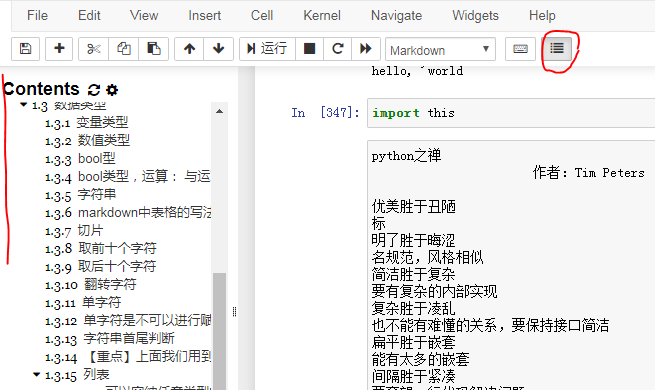Open the Insert menu
The width and height of the screenshot is (655, 390).
pos(204,15)
